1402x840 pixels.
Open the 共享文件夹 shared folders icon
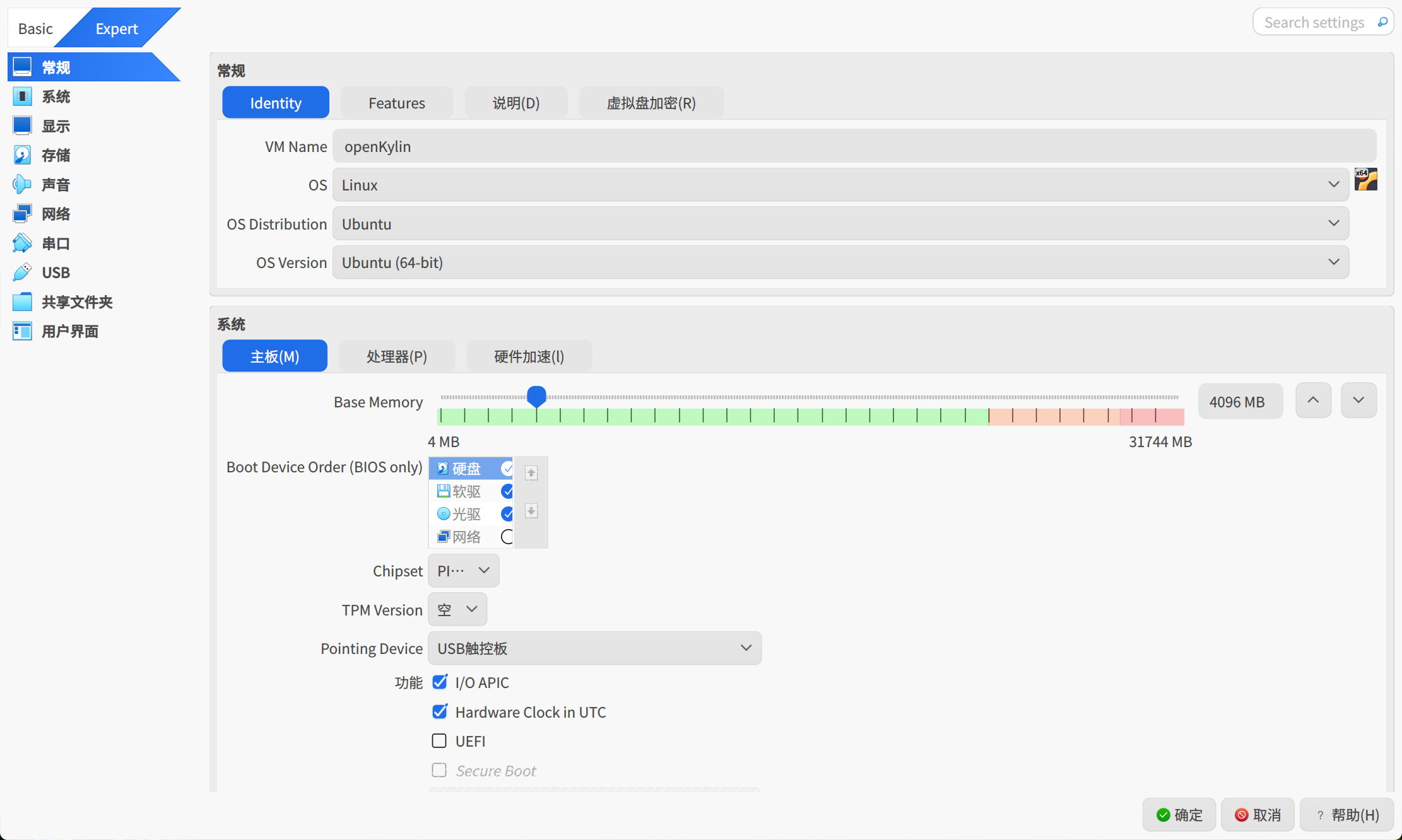pos(22,302)
